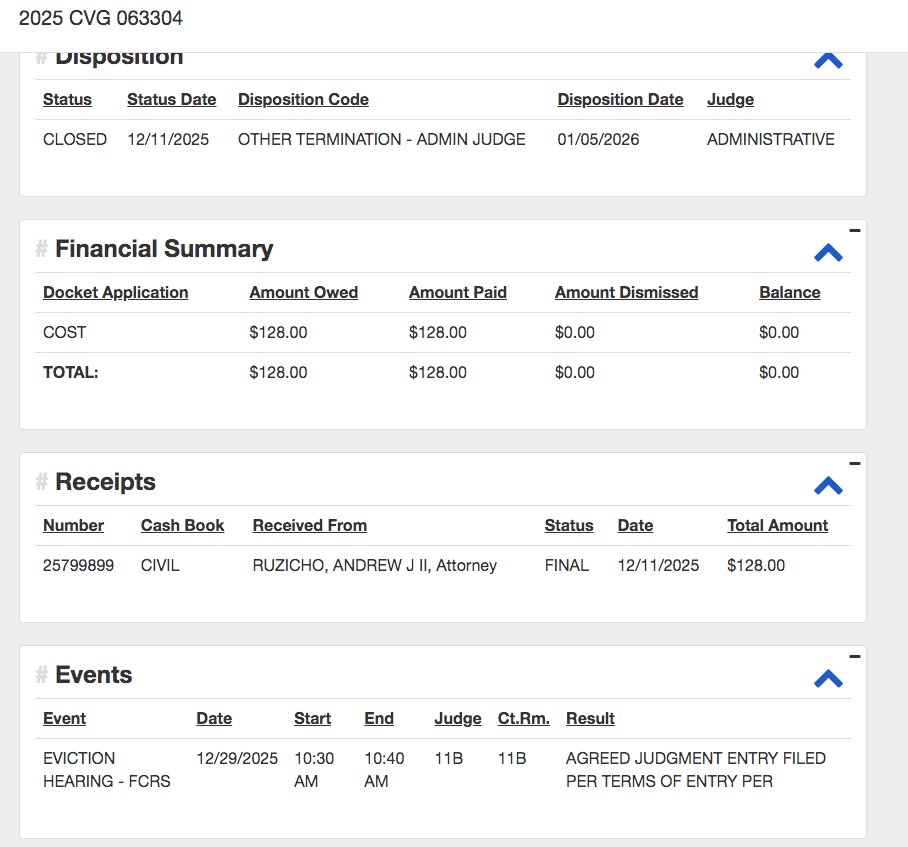Sort by Disposition Code column header

click(x=303, y=100)
